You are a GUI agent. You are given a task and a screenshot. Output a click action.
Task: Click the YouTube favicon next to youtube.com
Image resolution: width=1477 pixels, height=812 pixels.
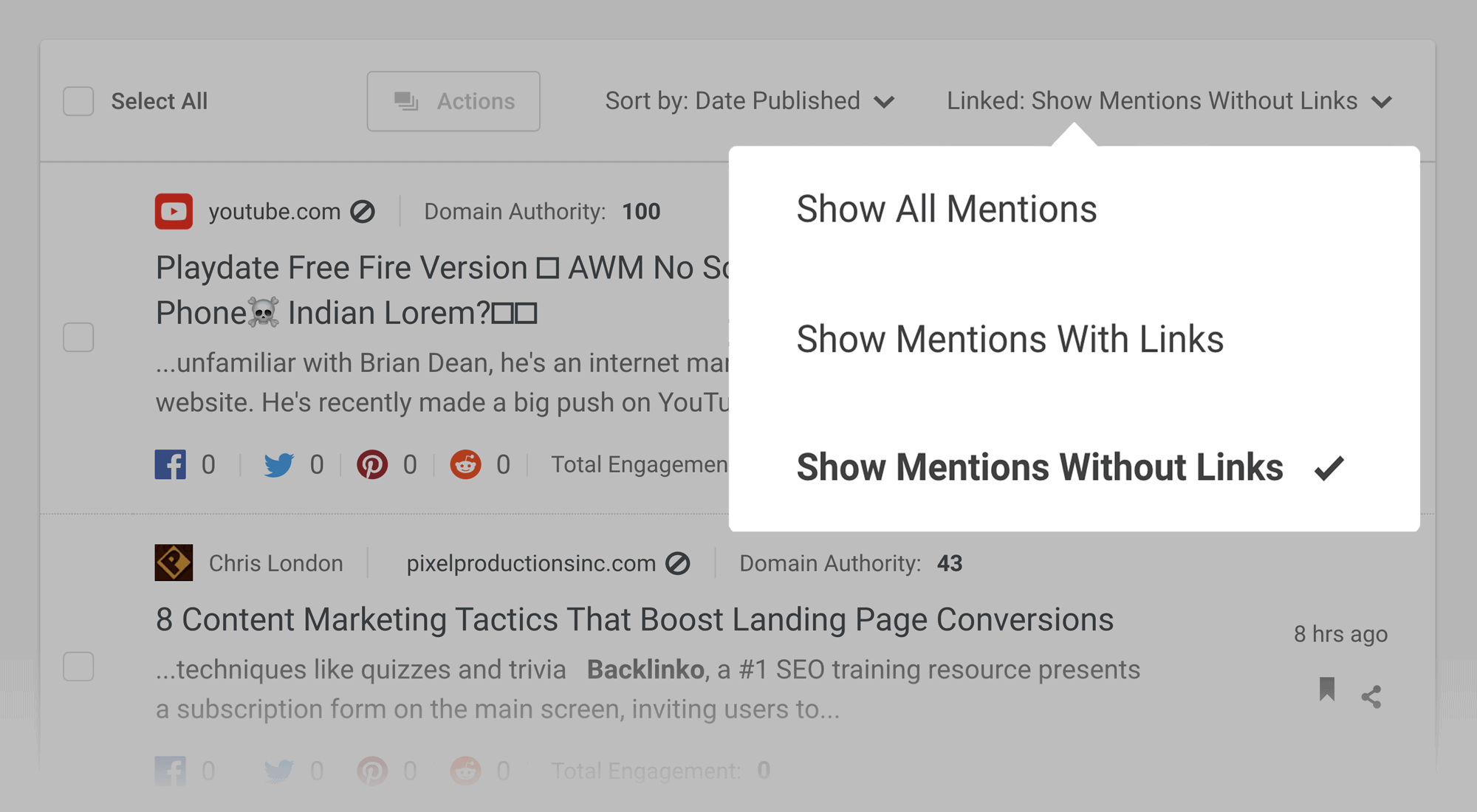coord(173,211)
